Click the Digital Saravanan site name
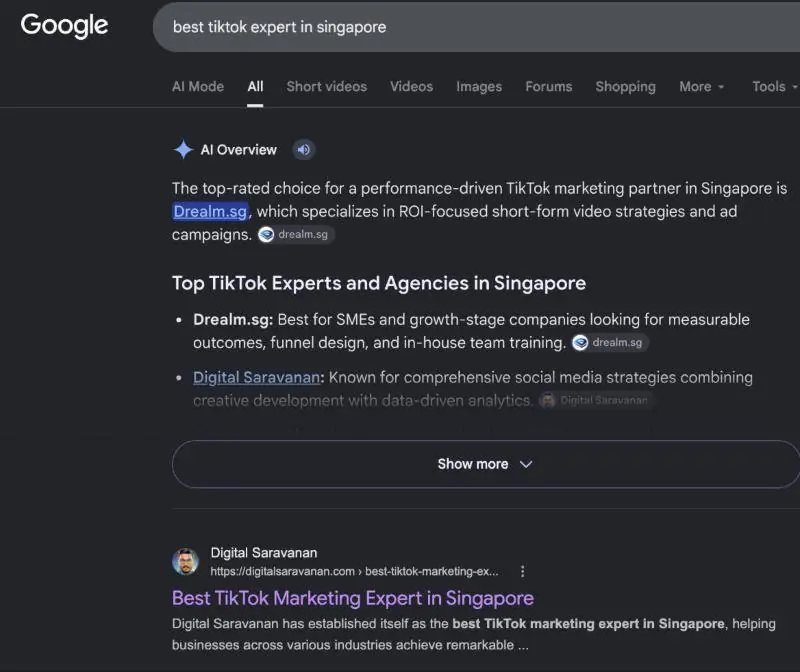 click(264, 553)
